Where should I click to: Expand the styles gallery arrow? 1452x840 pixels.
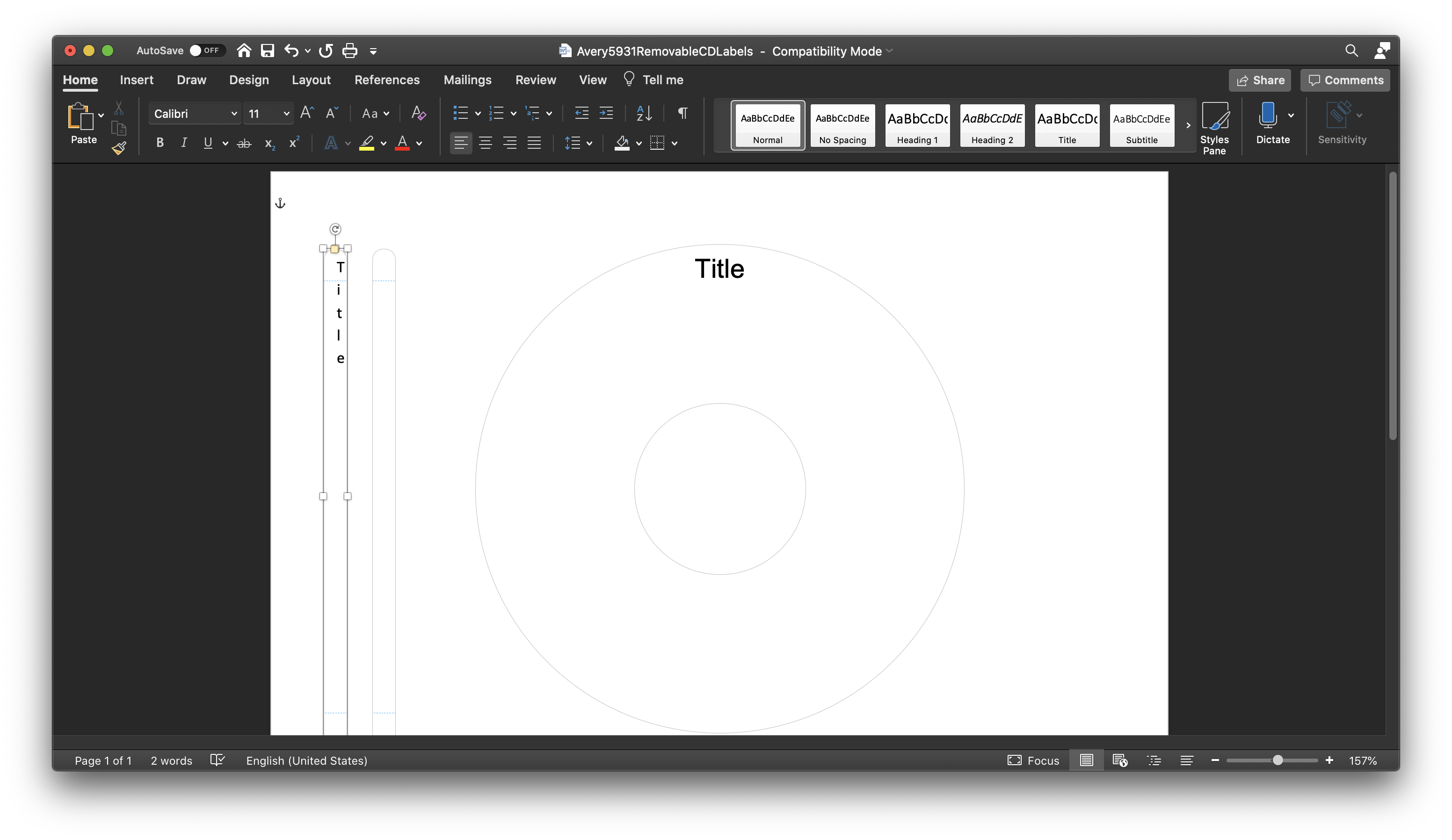[x=1188, y=125]
